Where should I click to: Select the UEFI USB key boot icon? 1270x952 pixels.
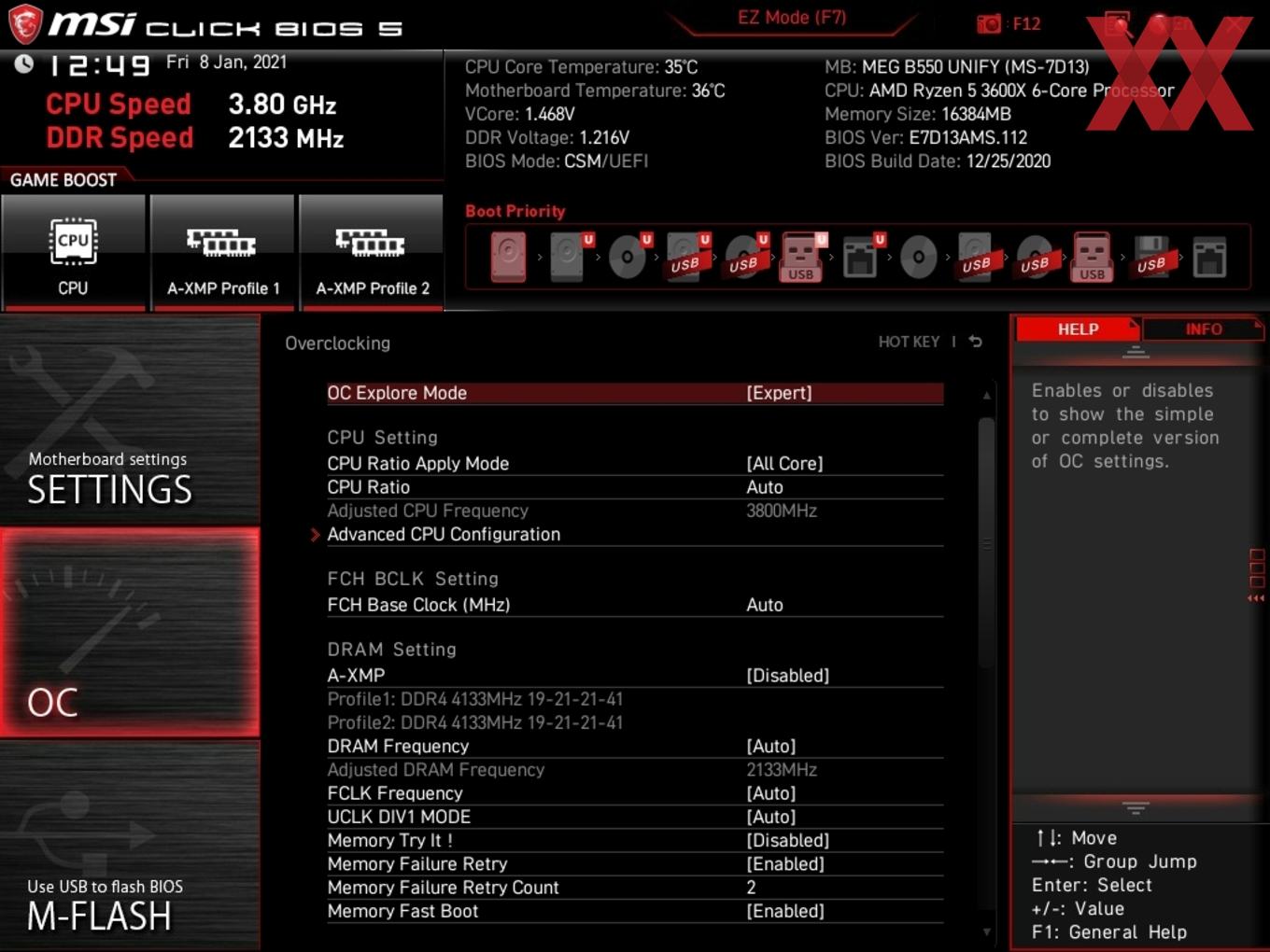(802, 257)
